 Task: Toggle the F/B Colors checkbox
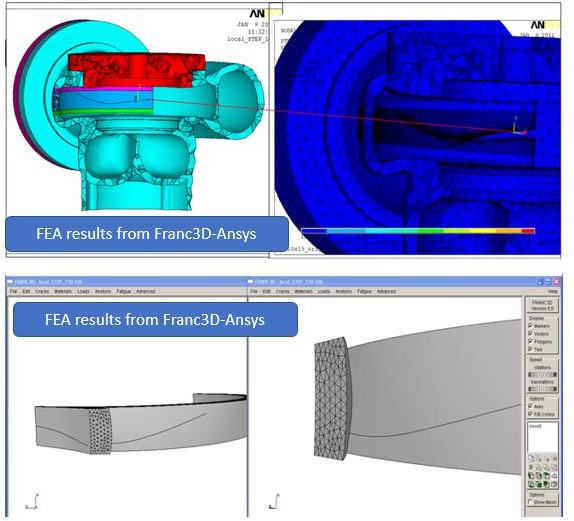tap(530, 414)
